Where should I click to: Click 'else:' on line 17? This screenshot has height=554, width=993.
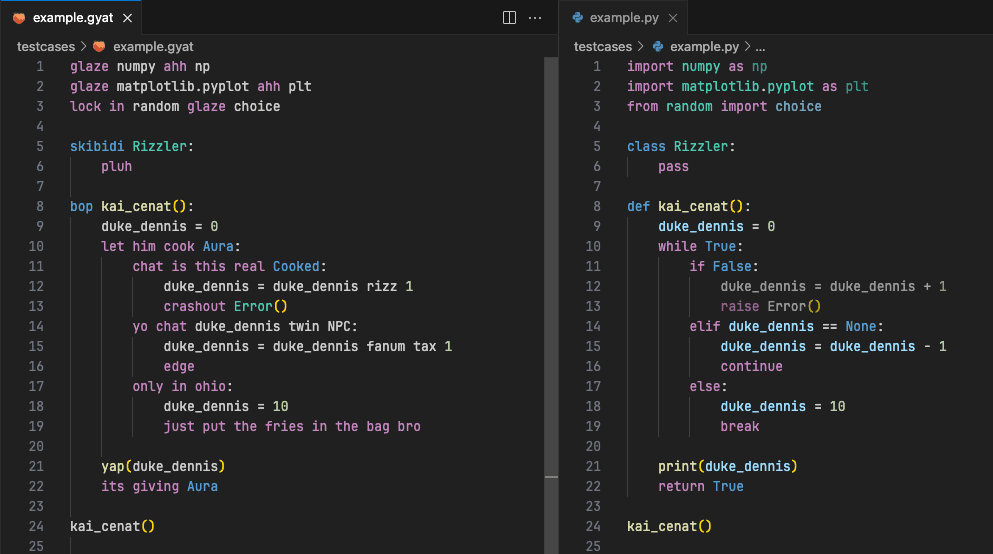(x=708, y=386)
